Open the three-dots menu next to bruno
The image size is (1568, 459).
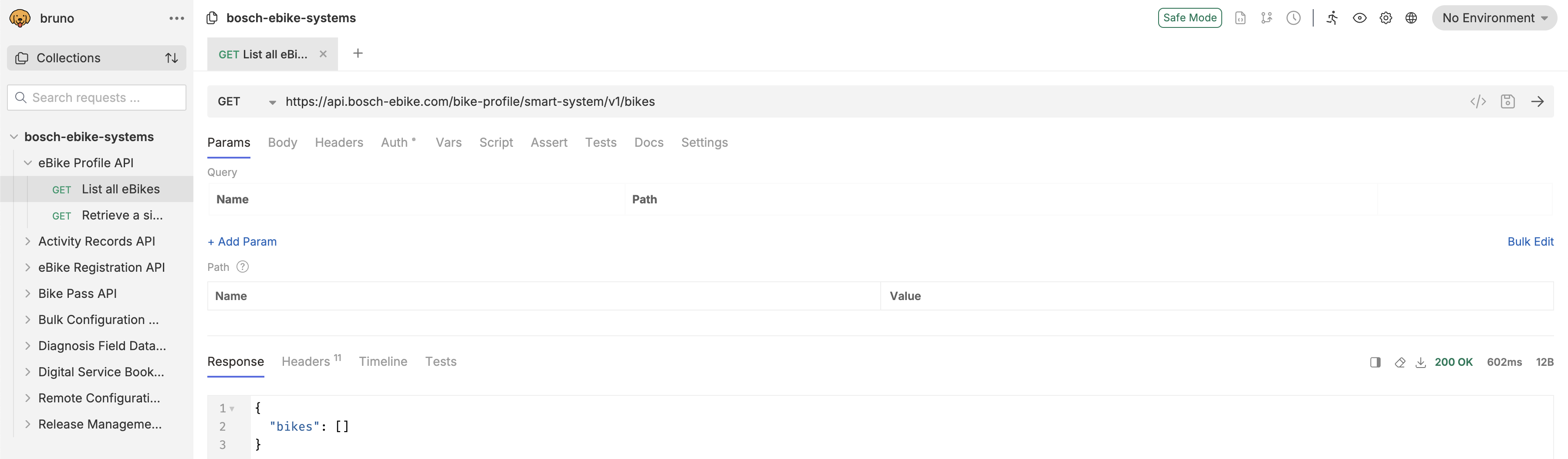pos(176,18)
